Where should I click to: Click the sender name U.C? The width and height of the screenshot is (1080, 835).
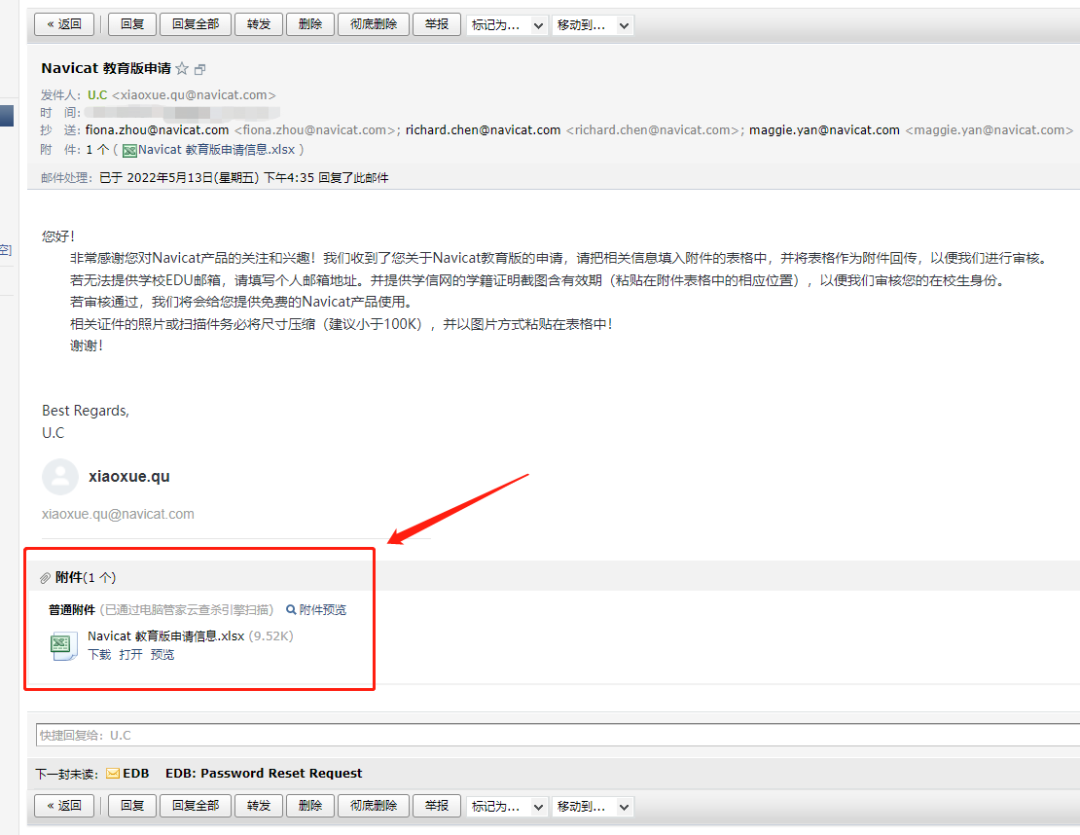(x=97, y=95)
